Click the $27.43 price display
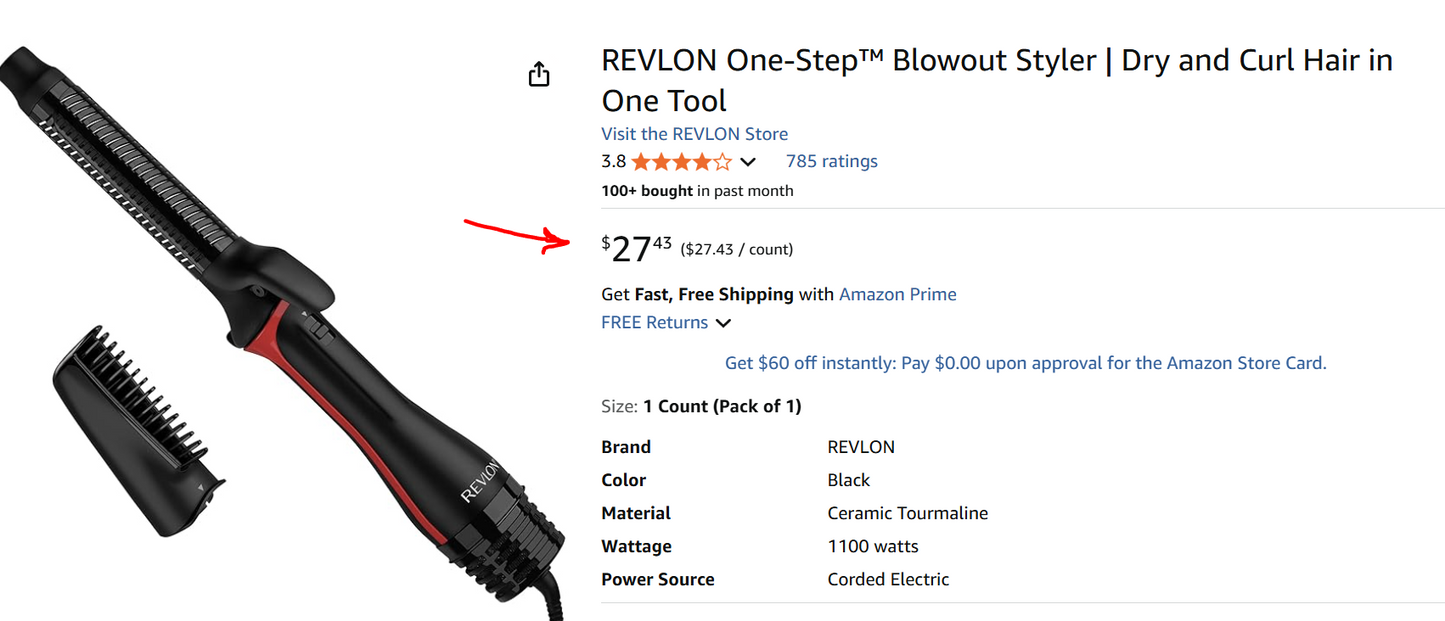Image resolution: width=1445 pixels, height=621 pixels. [x=637, y=247]
